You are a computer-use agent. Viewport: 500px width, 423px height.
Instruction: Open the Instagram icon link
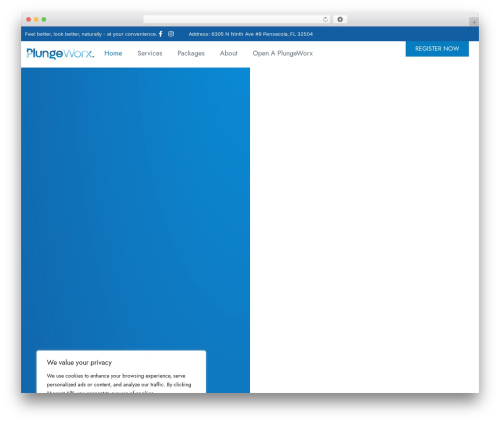coord(171,34)
